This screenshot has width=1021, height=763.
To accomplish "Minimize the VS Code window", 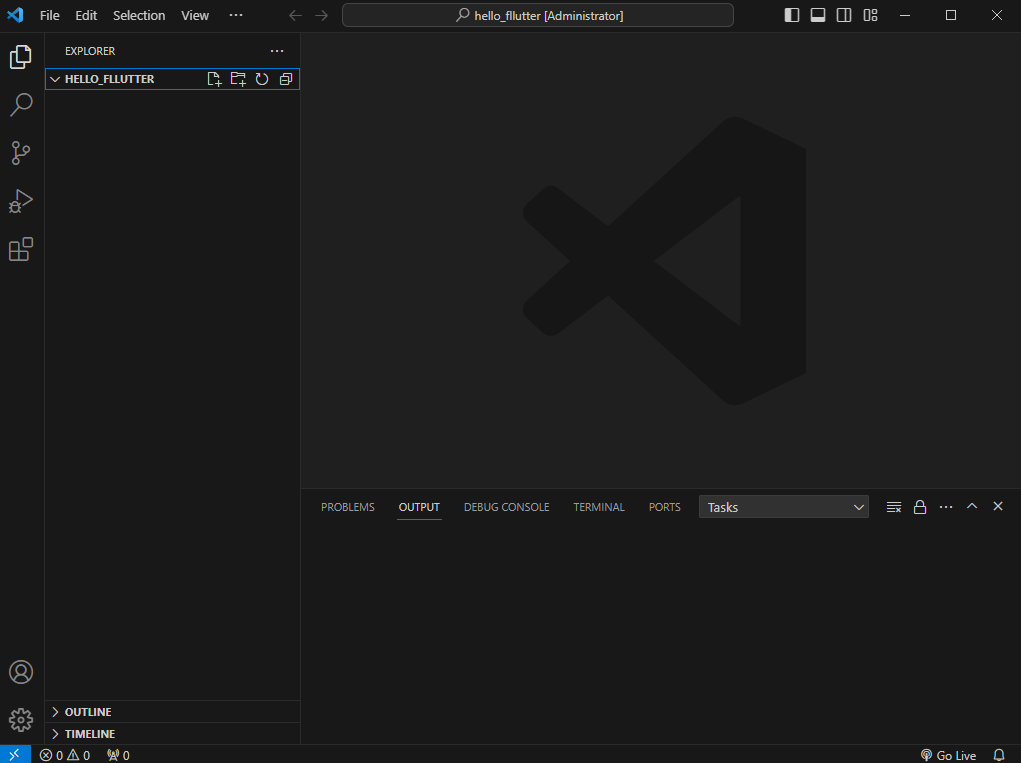I will coord(905,16).
